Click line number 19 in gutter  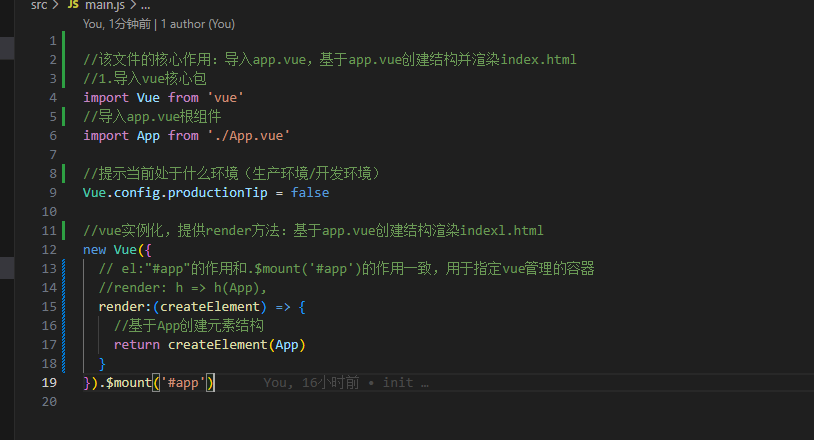[x=49, y=382]
